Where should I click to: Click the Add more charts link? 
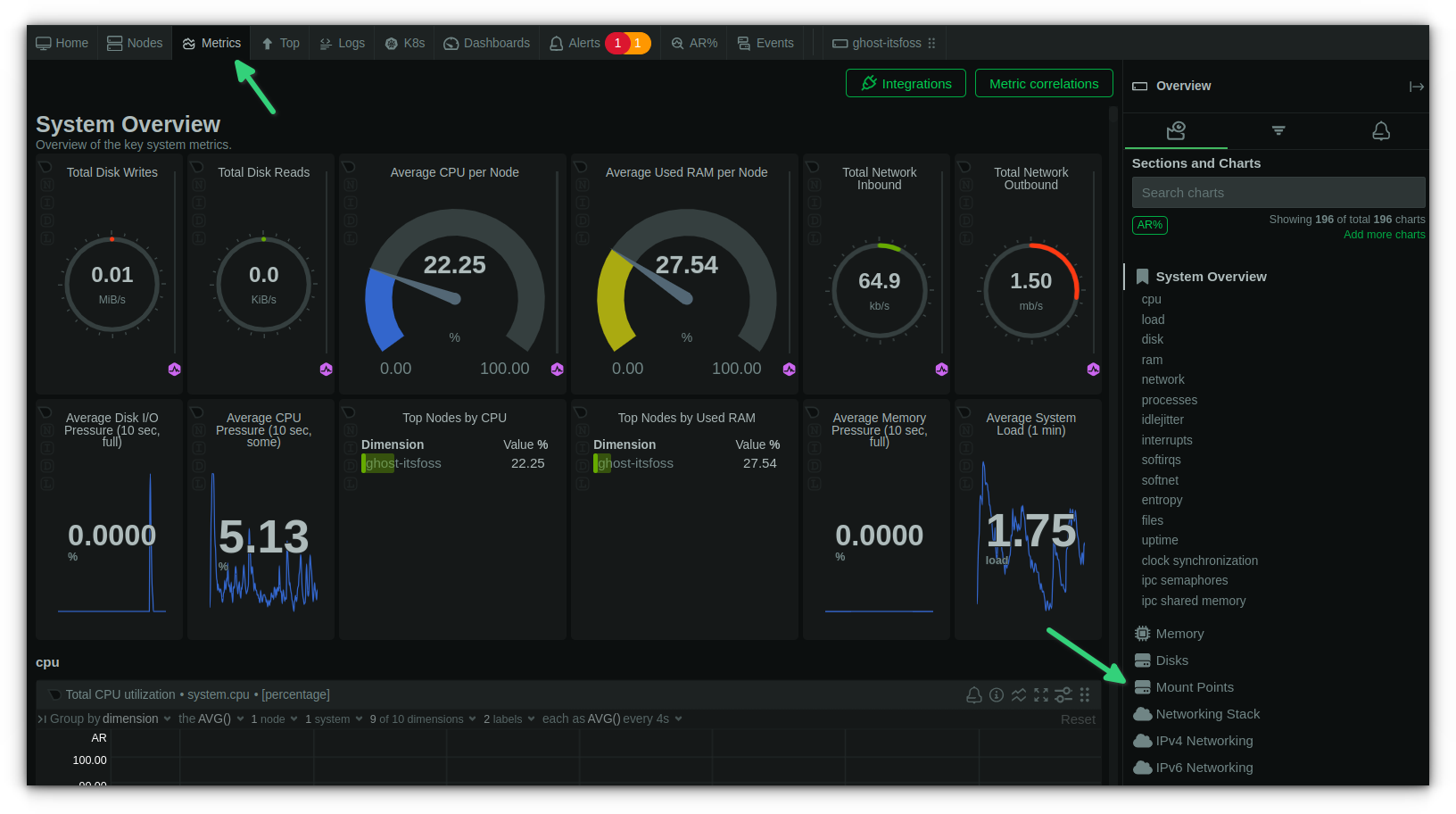pyautogui.click(x=1385, y=235)
